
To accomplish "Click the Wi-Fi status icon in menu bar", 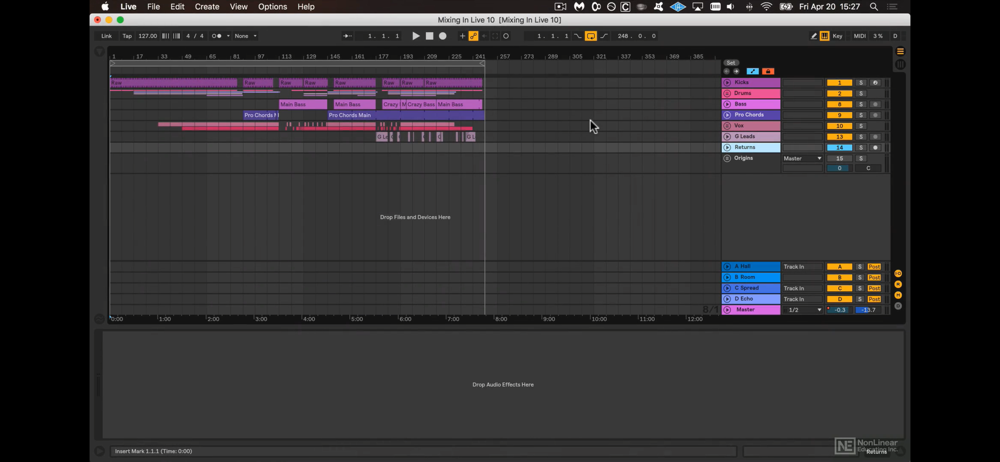I will [766, 6].
